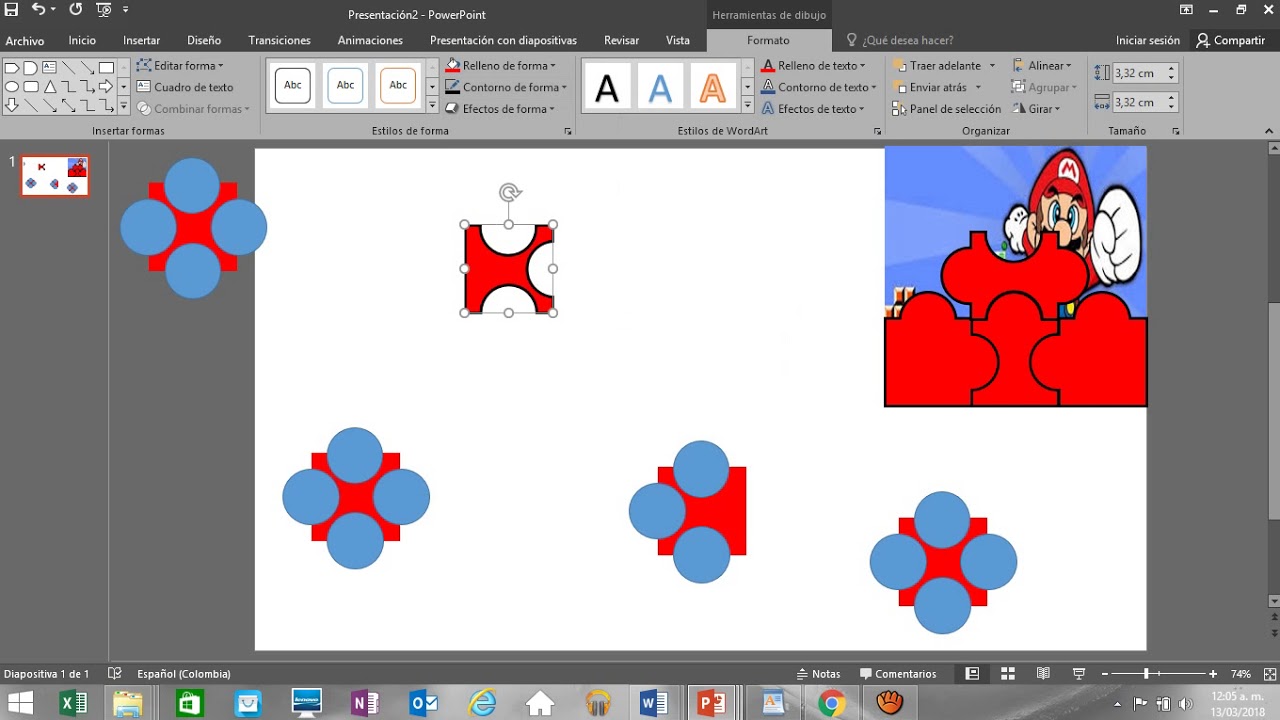
Task: Switch to slide sorter view icon
Action: 1008,674
